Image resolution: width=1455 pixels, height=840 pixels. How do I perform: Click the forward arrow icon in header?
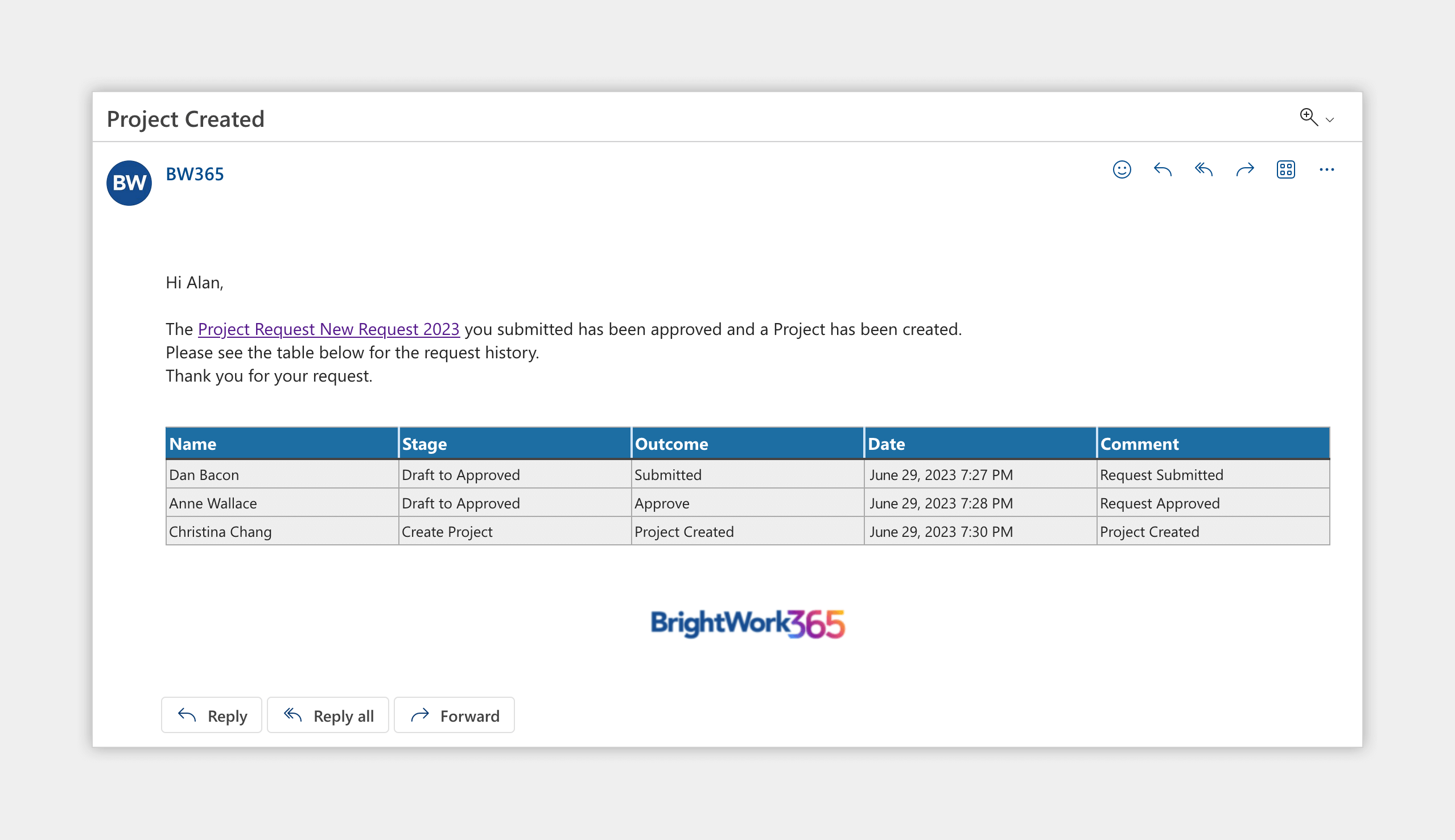(x=1245, y=169)
